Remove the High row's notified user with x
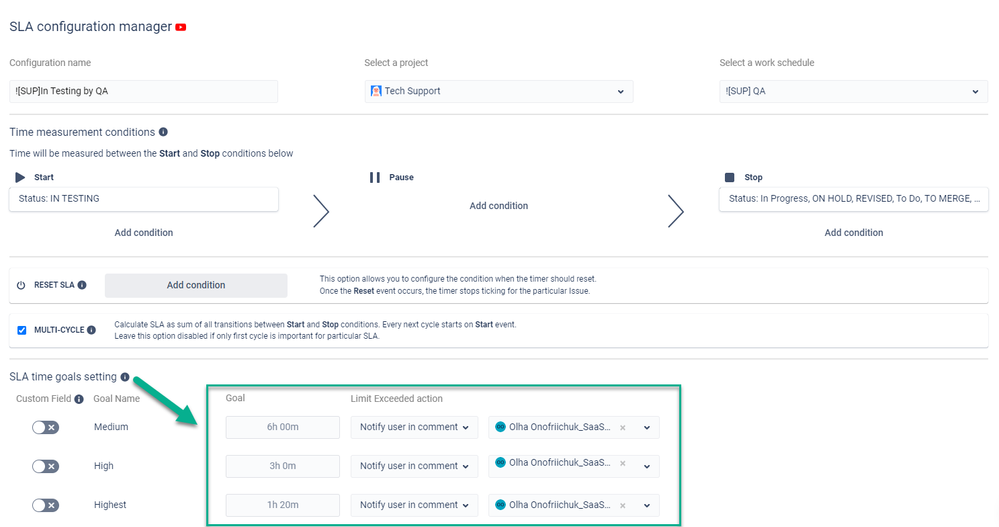This screenshot has height=527, width=999. 622,463
